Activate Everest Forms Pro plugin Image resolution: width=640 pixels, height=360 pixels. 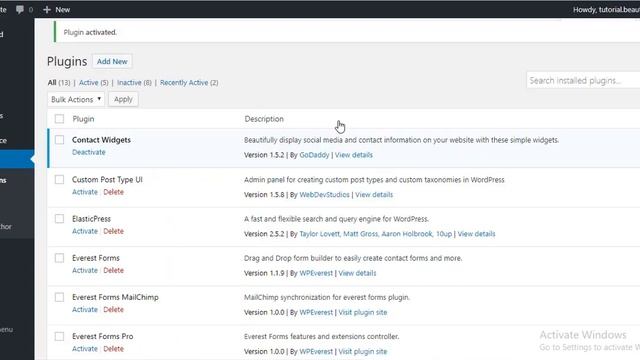(85, 349)
